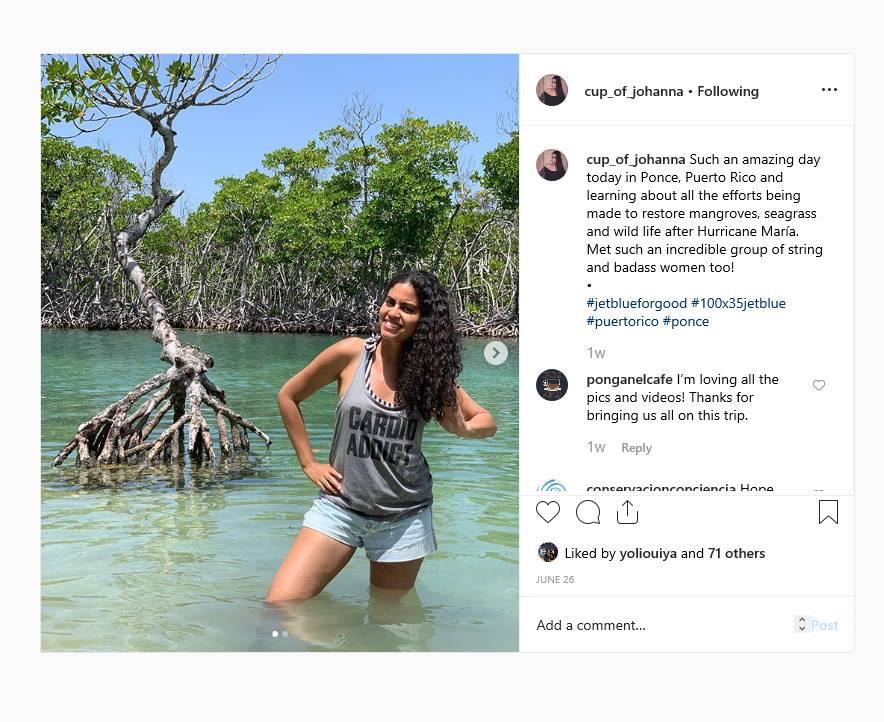Save post with the bookmark icon
884x722 pixels.
(828, 512)
